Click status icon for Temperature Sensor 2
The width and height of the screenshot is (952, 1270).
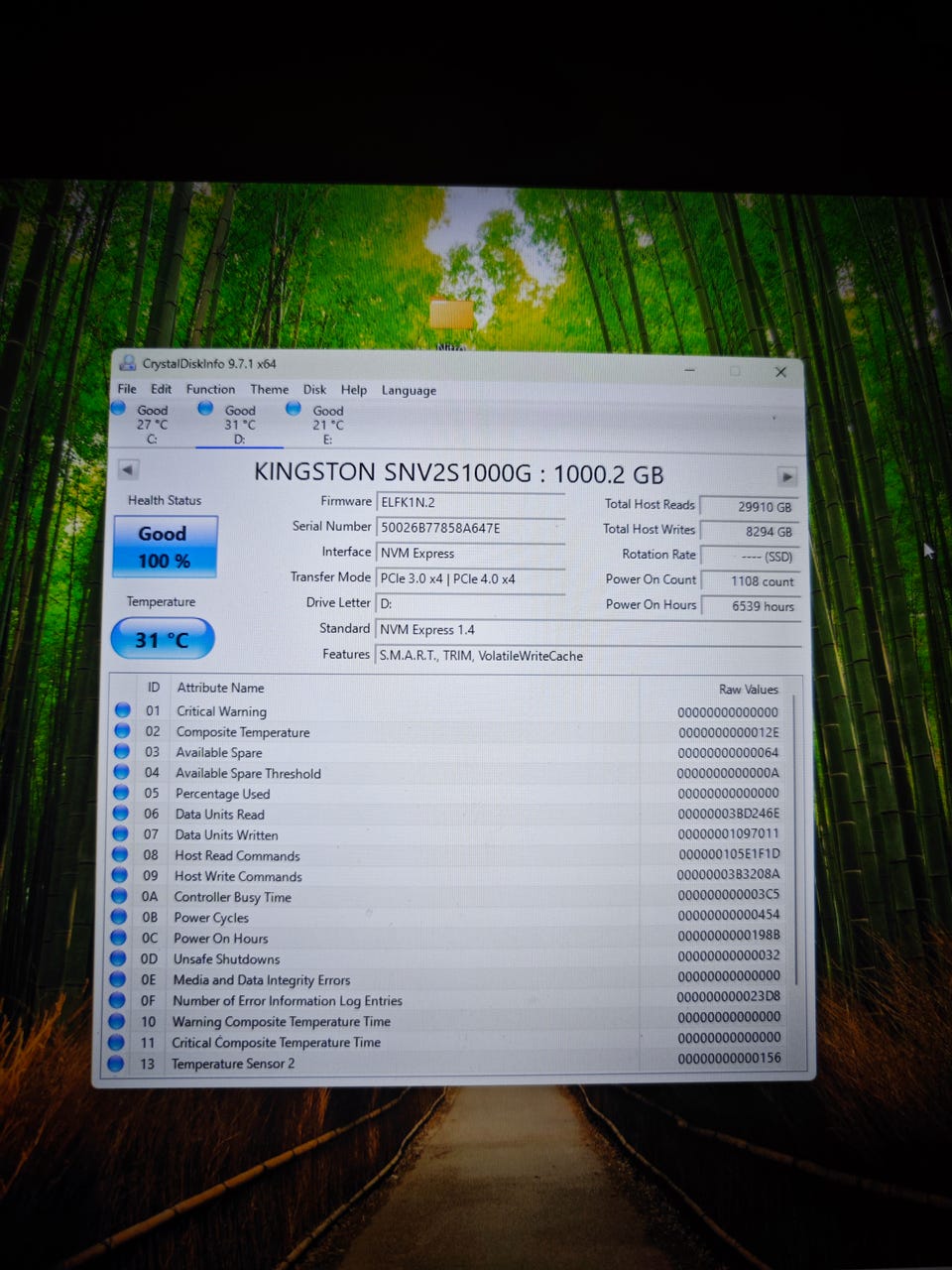click(115, 1063)
